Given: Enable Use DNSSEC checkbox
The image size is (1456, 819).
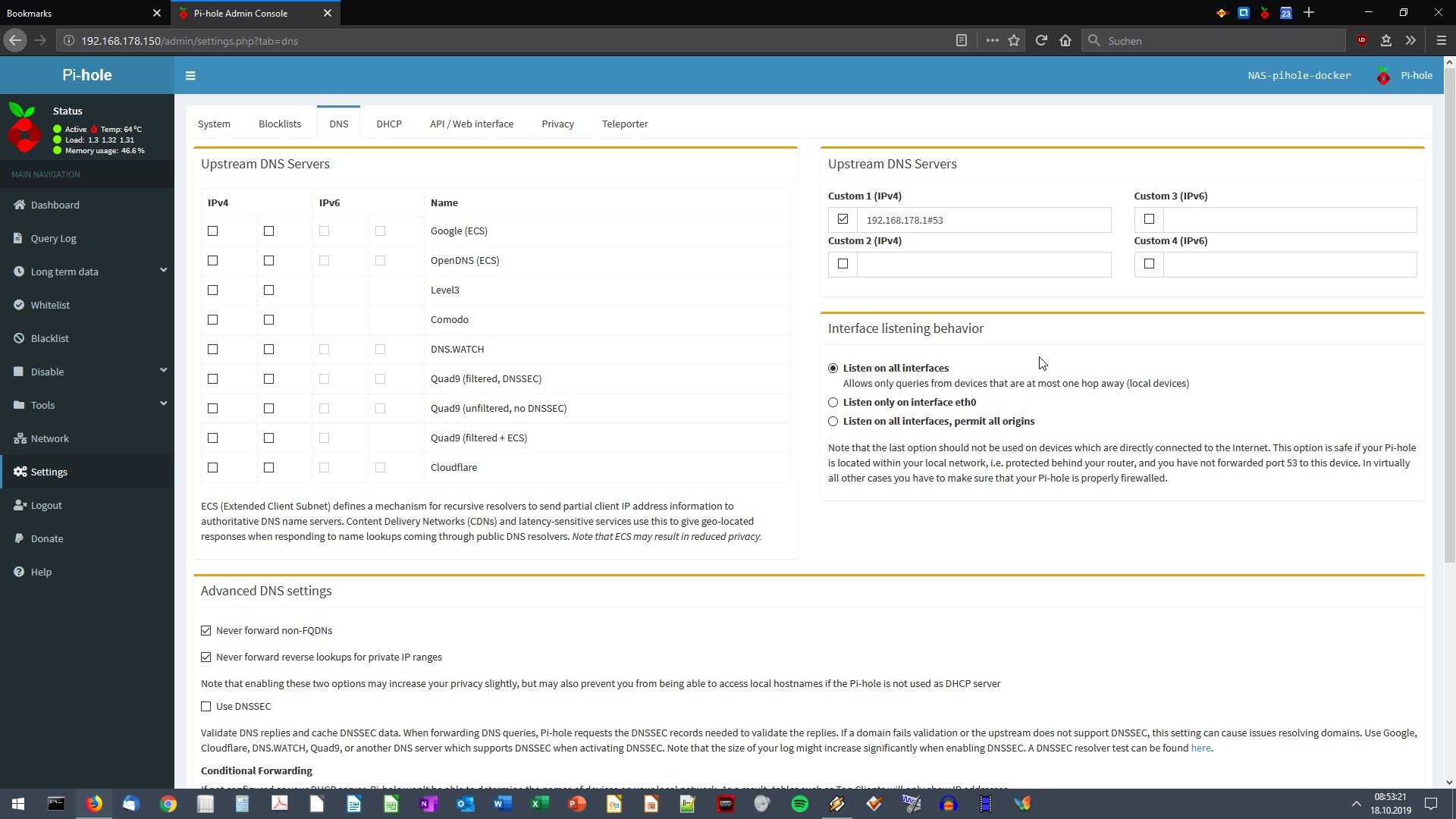Looking at the screenshot, I should [206, 707].
